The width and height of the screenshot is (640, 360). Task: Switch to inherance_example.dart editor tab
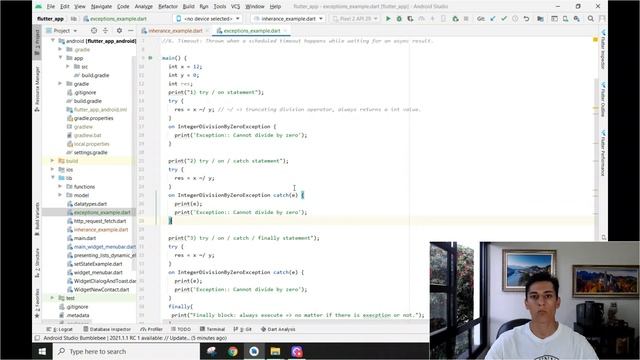coord(175,31)
